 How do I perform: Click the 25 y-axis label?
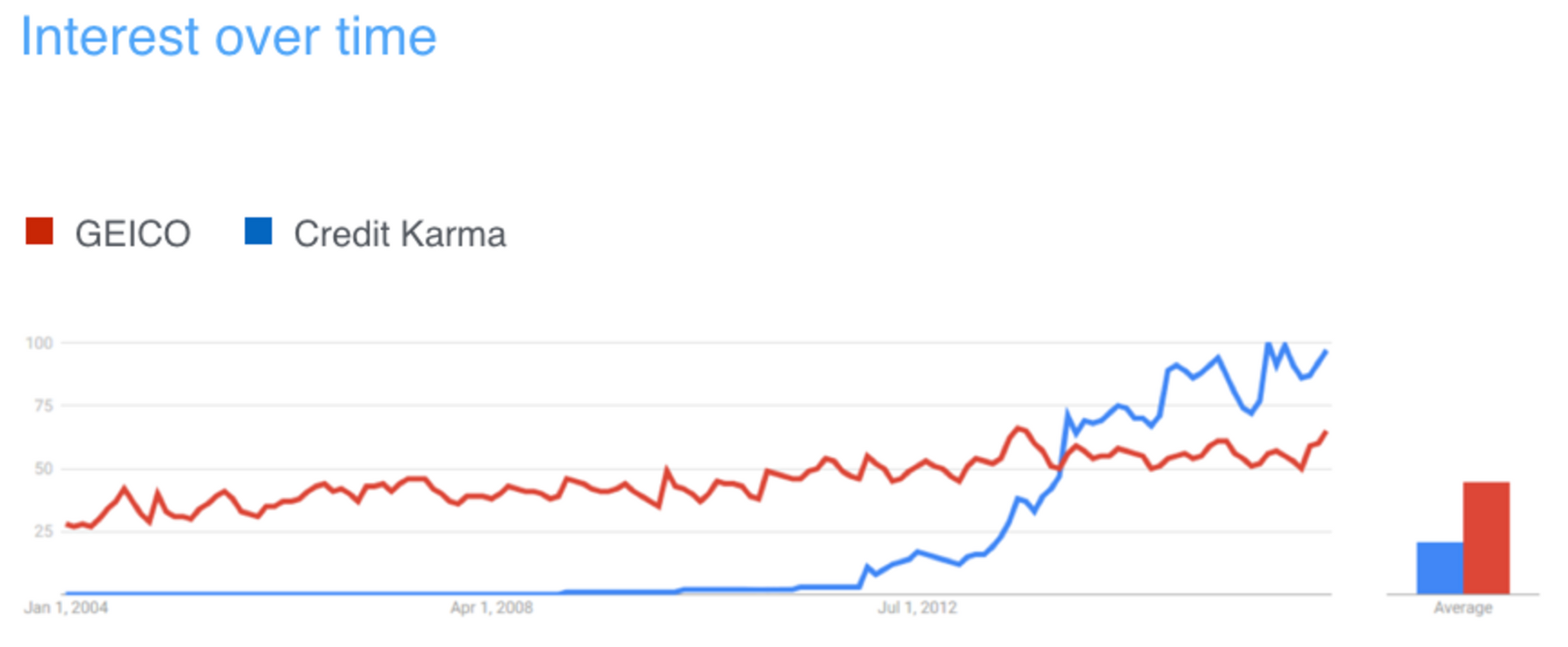[43, 531]
